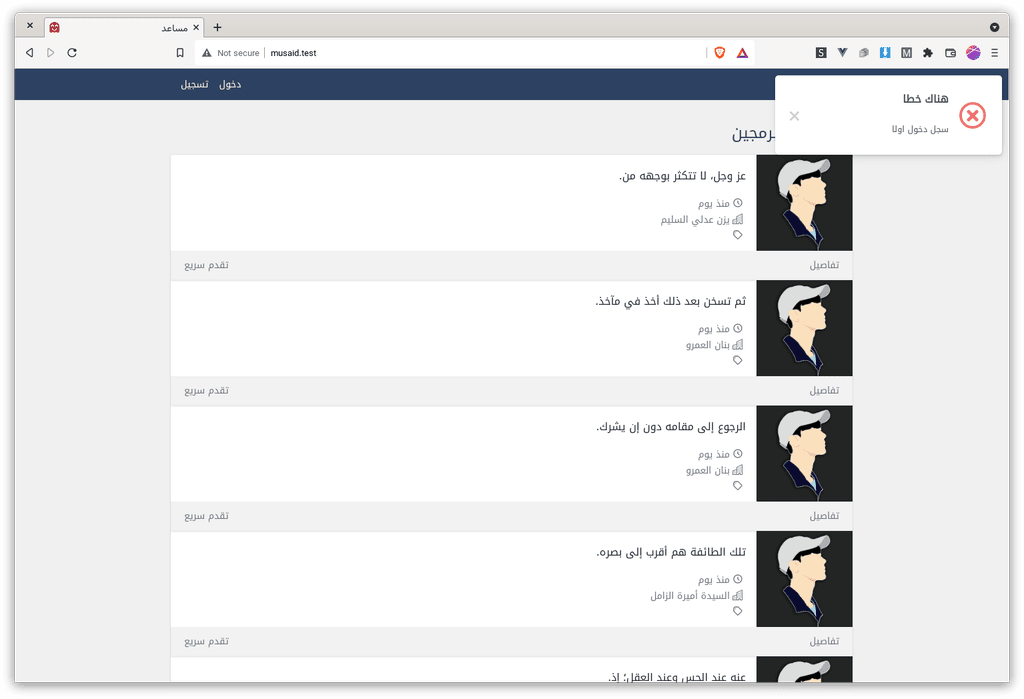Click the tag icon under يزن عدلي السليم
Image resolution: width=1024 pixels, height=699 pixels.
click(x=738, y=235)
